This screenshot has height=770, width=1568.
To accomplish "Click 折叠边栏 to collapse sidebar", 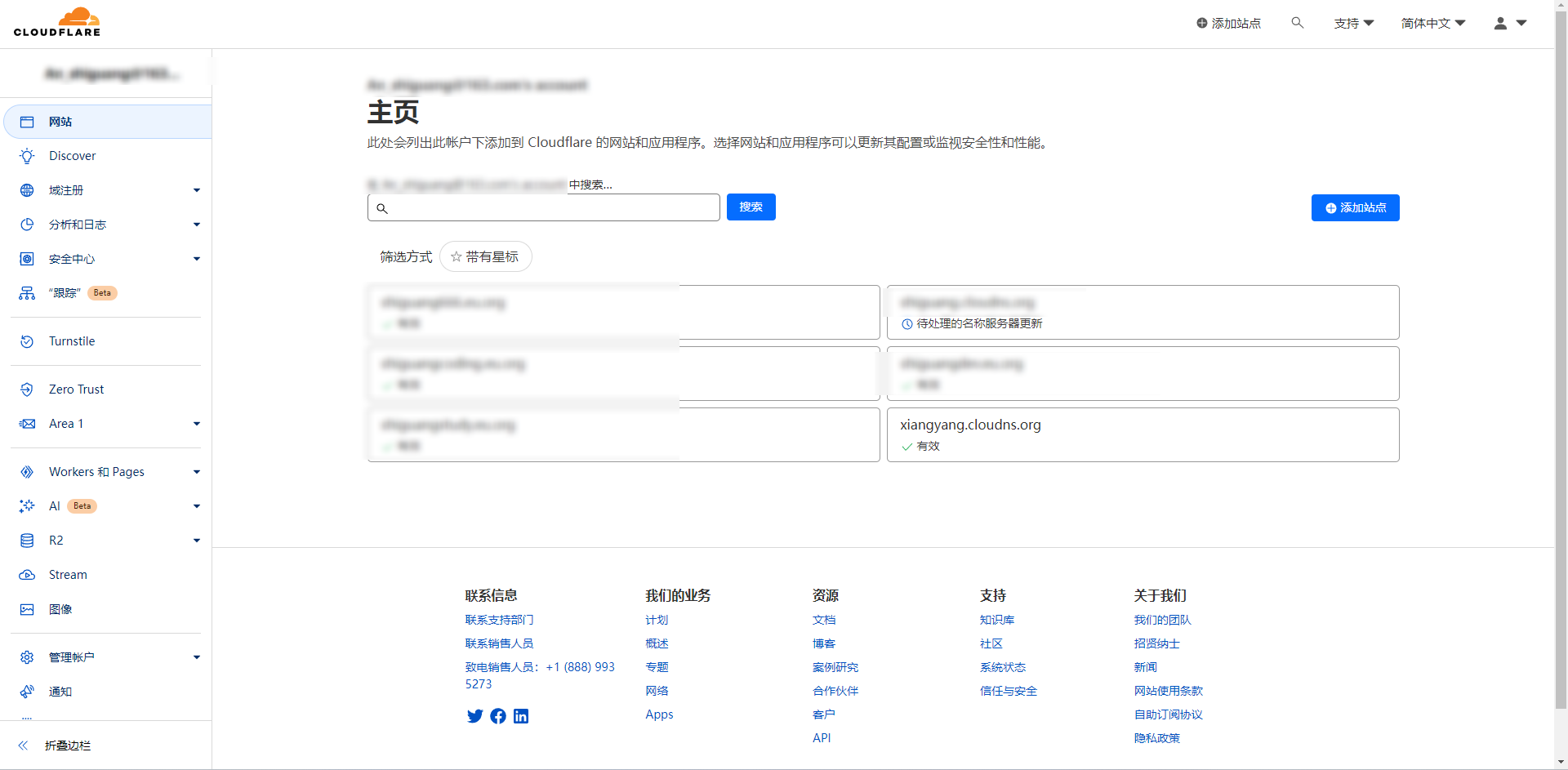I will point(68,746).
